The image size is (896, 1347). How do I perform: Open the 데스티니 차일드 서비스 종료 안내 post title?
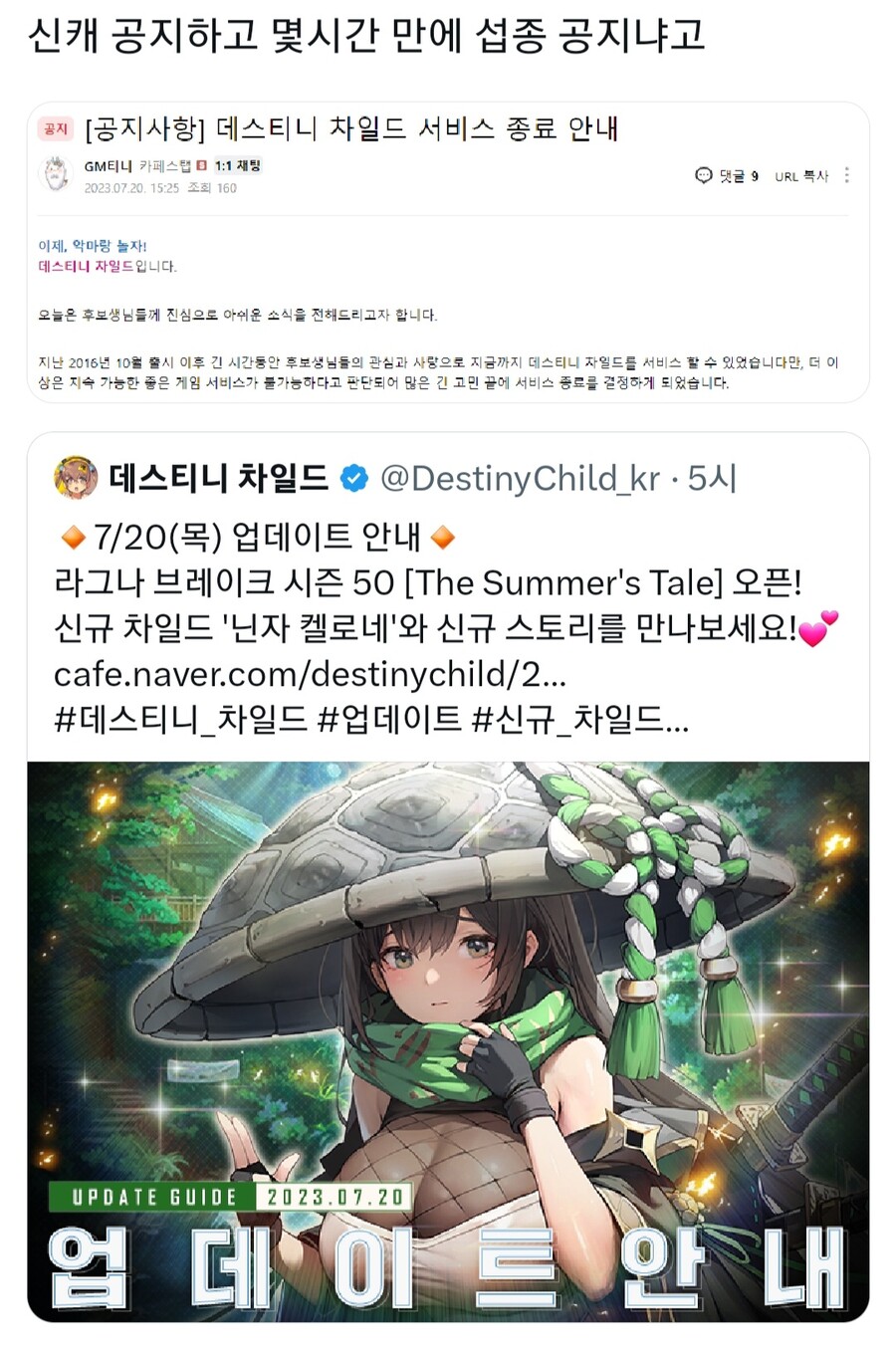click(x=351, y=128)
